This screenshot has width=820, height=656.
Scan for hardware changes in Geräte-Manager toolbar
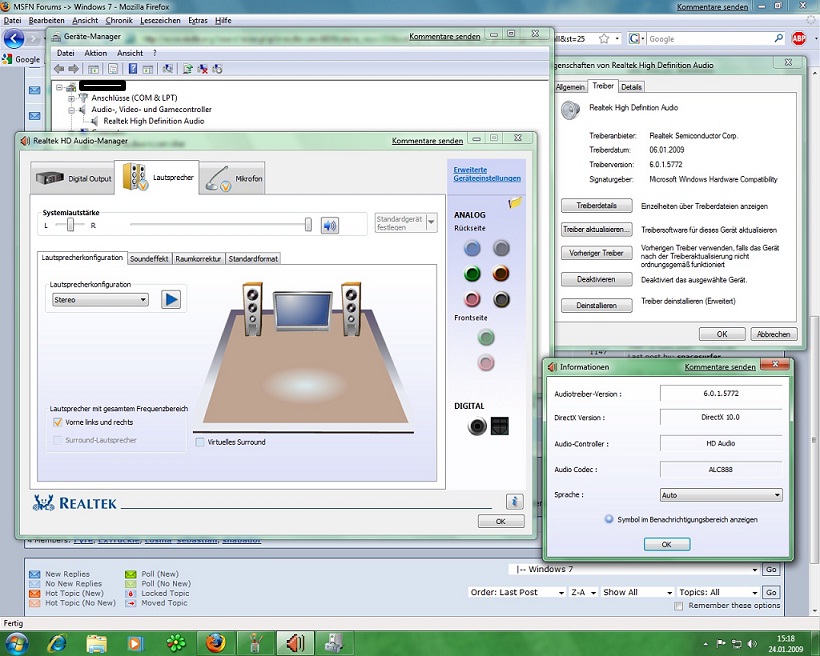coord(167,69)
